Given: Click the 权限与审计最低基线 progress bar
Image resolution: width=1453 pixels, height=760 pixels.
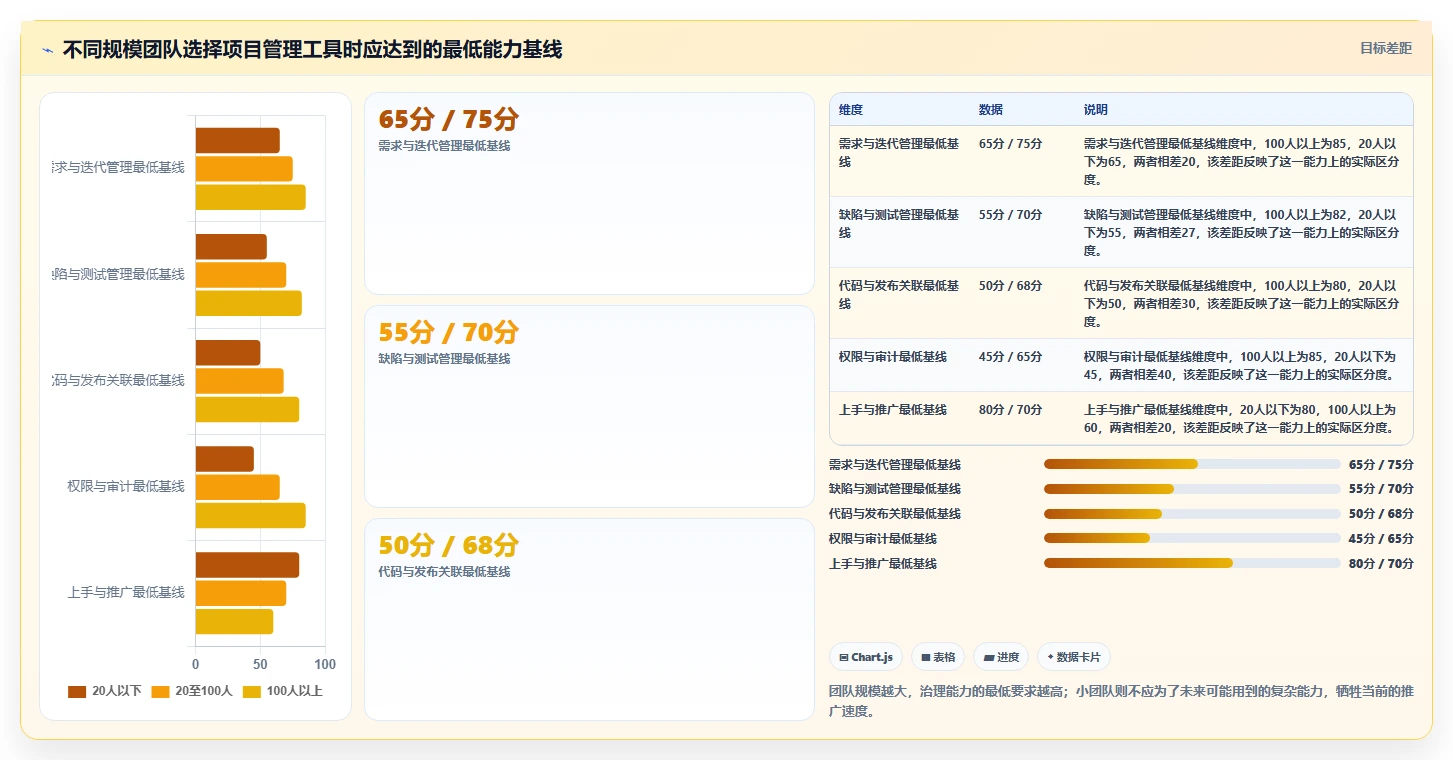Looking at the screenshot, I should pos(1192,538).
